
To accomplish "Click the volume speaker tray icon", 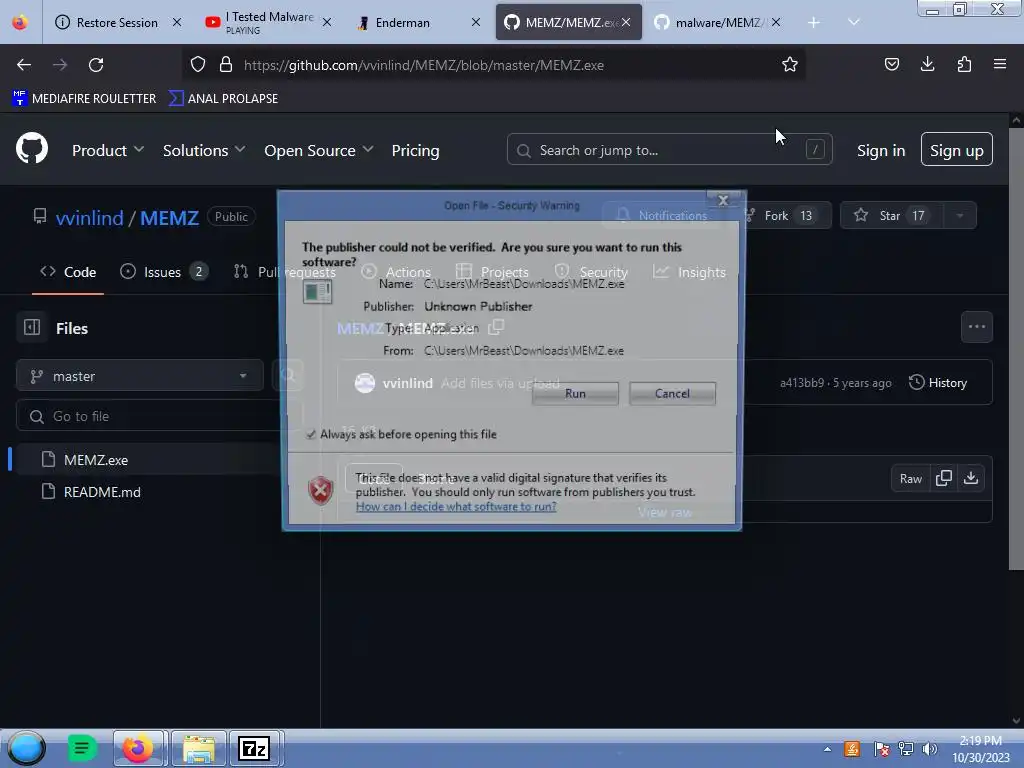I will coord(930,749).
